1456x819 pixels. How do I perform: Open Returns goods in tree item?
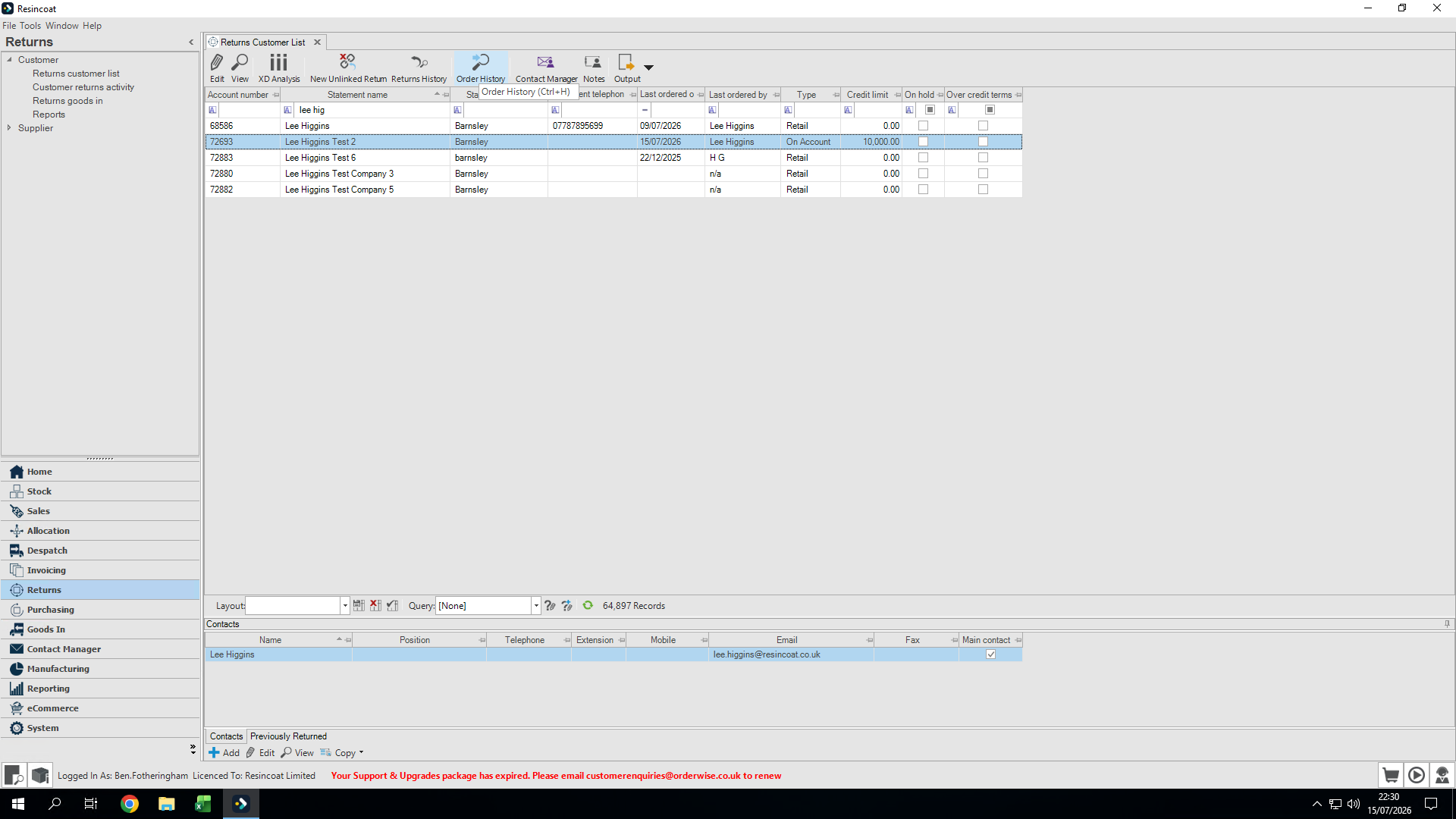click(x=67, y=101)
